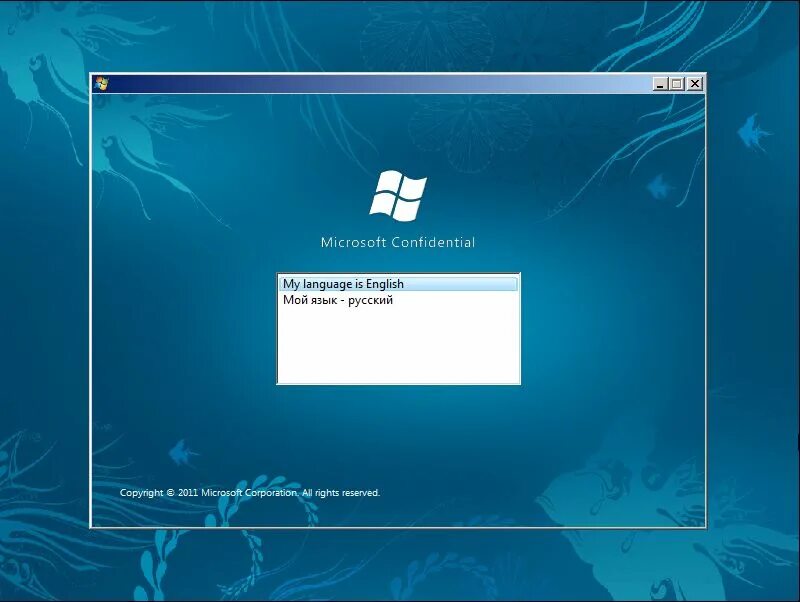Minimize the setup window
Image resolution: width=800 pixels, height=602 pixels.
coord(660,84)
